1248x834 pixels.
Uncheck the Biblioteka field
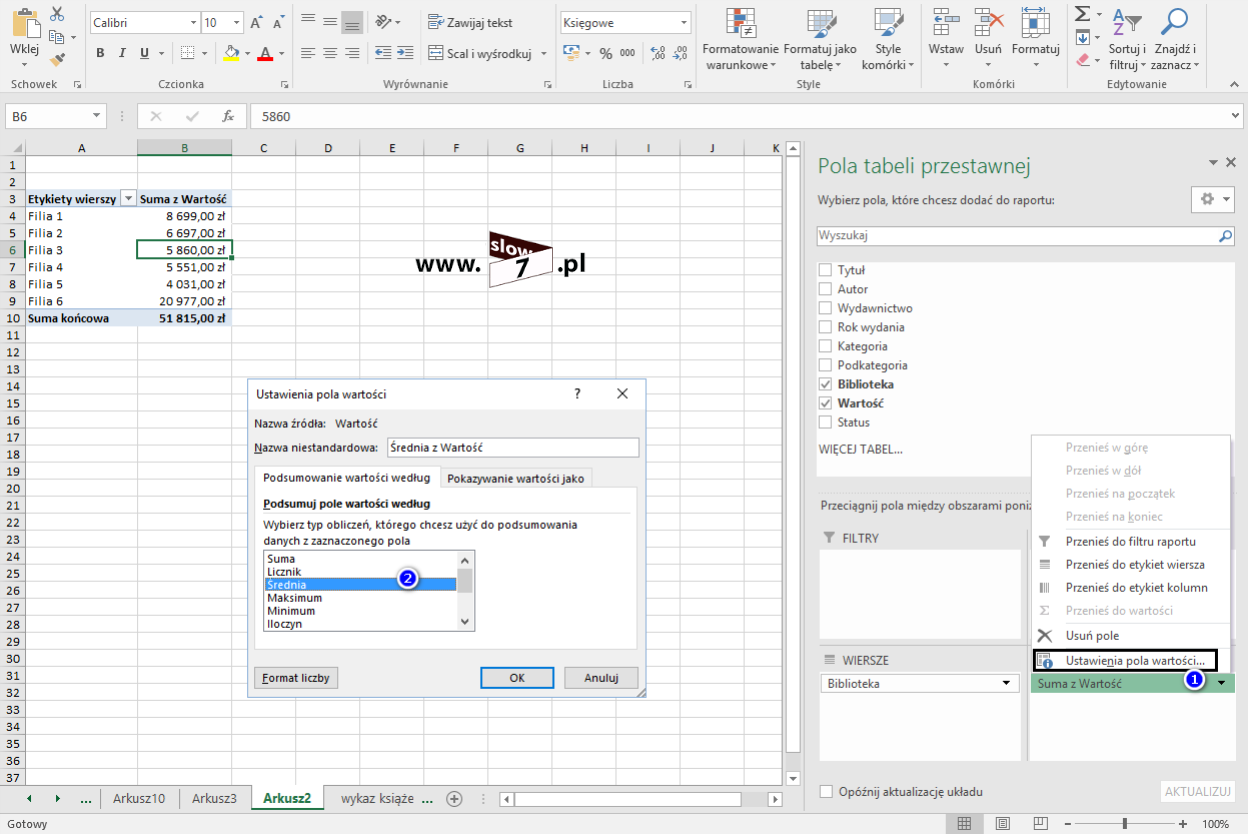[x=825, y=384]
